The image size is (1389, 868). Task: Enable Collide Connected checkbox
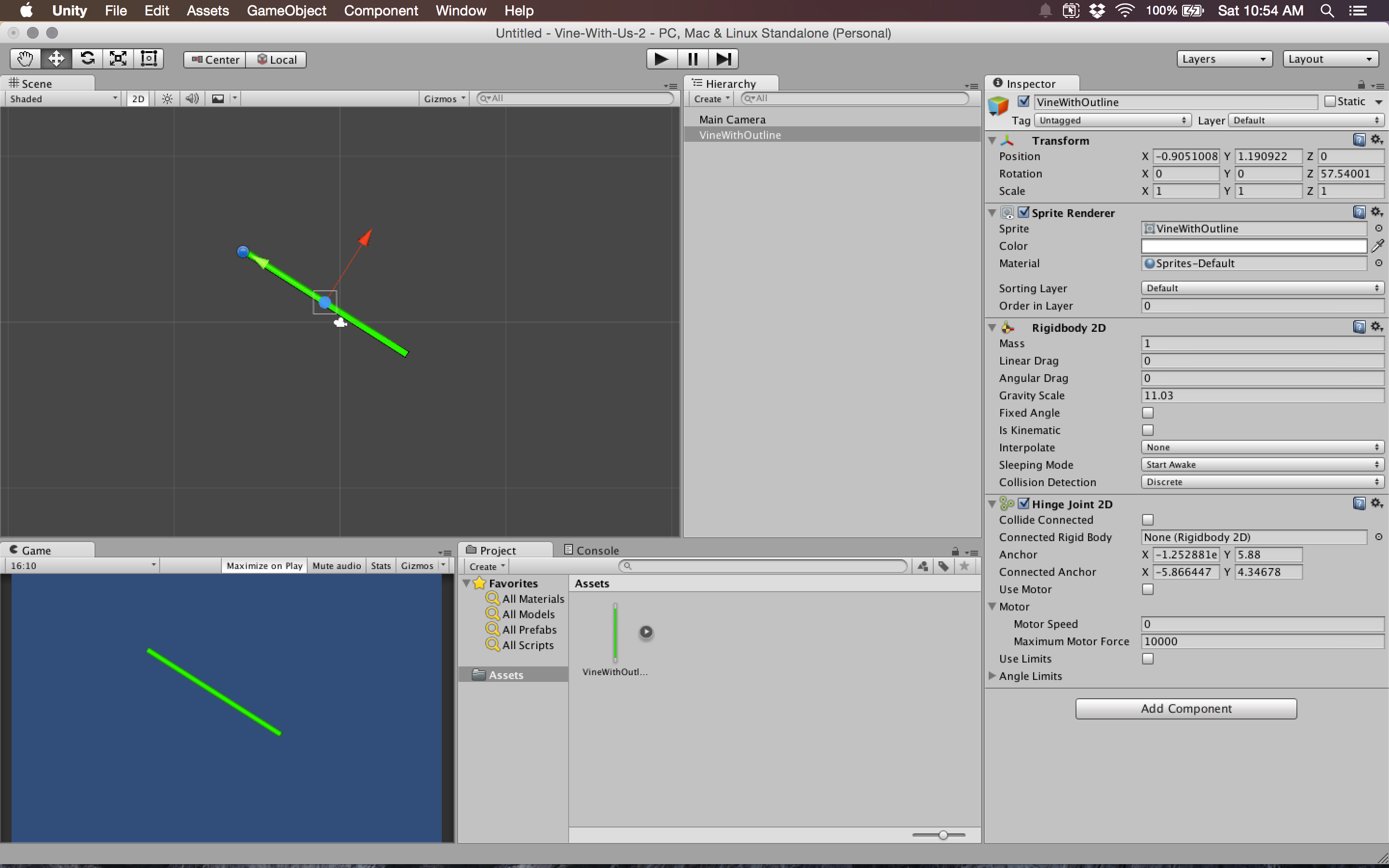(1147, 519)
